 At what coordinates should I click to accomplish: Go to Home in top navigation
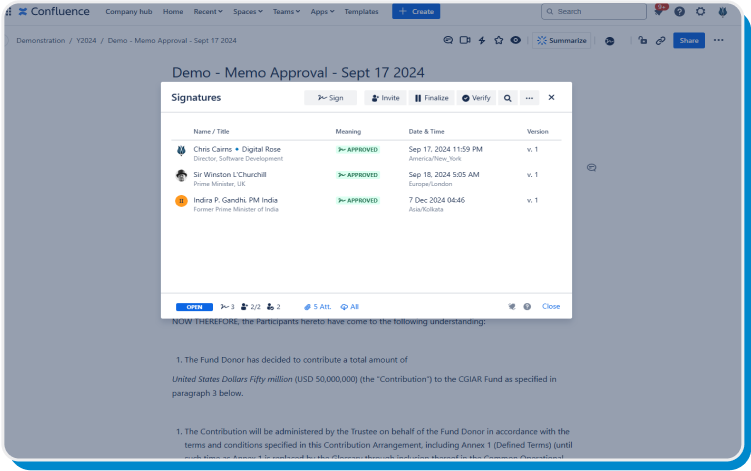[x=173, y=11]
